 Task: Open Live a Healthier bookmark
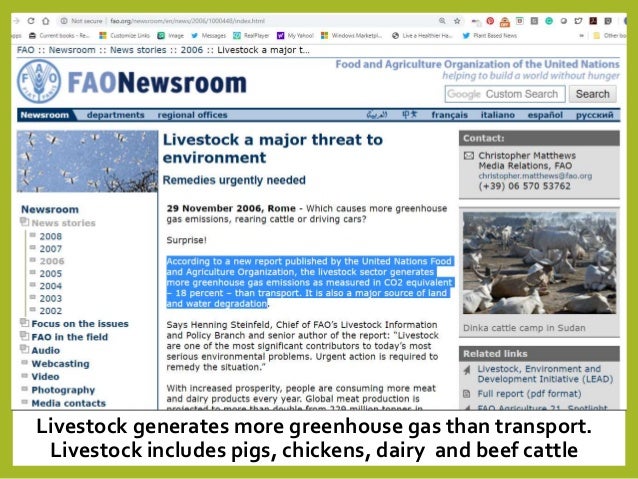422,36
